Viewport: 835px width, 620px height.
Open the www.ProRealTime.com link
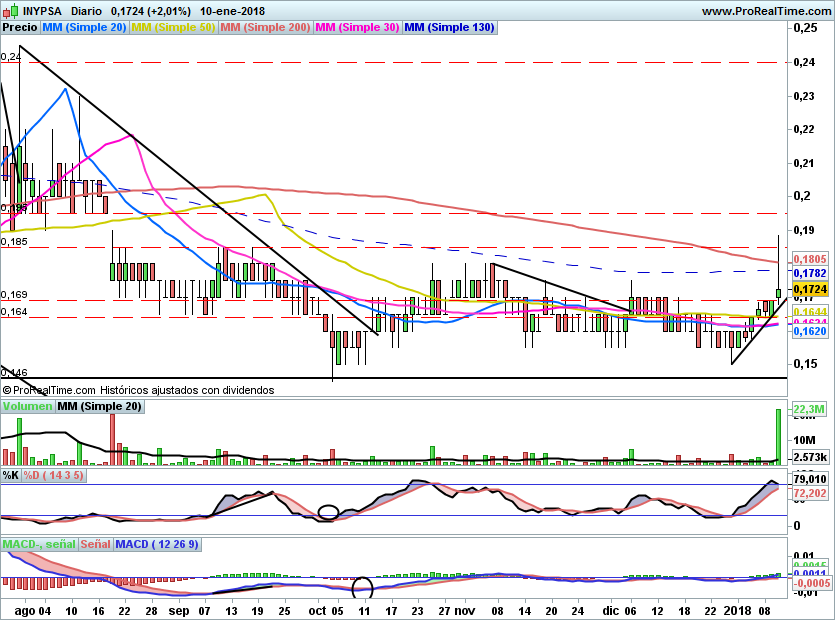[765, 11]
